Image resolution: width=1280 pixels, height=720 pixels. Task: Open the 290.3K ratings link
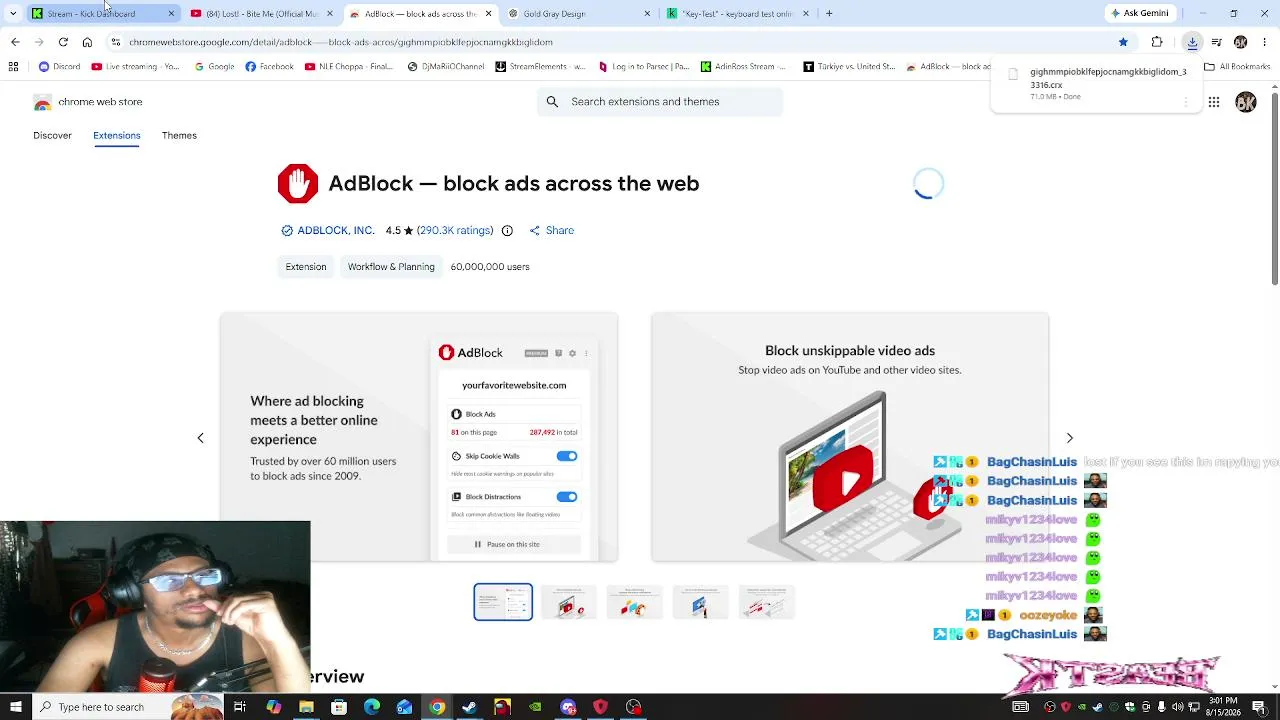point(455,231)
